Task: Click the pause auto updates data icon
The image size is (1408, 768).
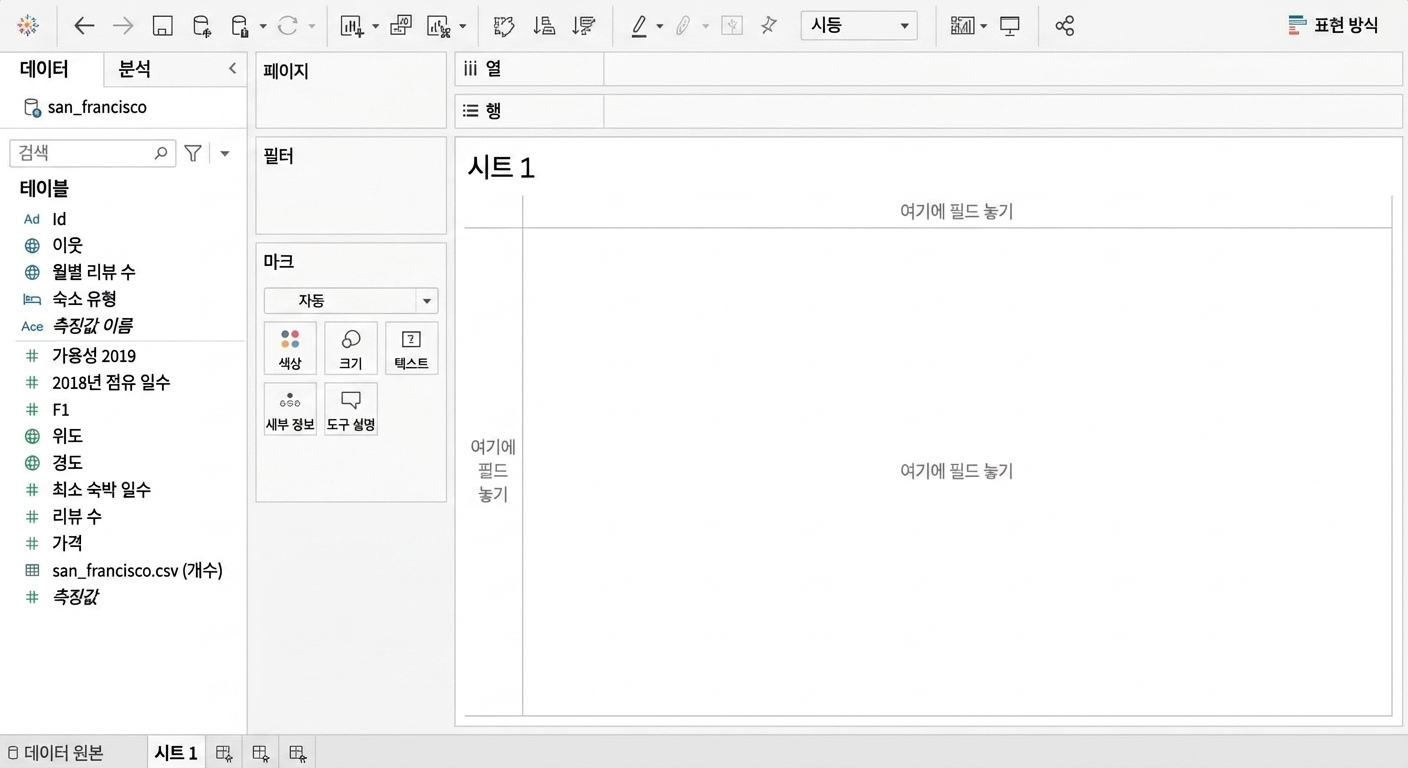Action: [x=240, y=27]
